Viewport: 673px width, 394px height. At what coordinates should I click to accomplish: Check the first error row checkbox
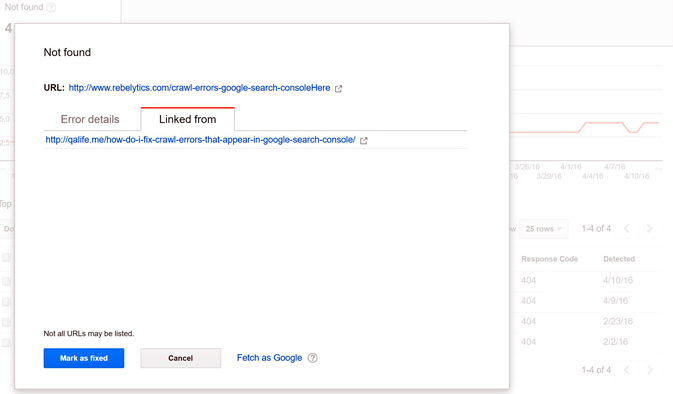pos(6,281)
